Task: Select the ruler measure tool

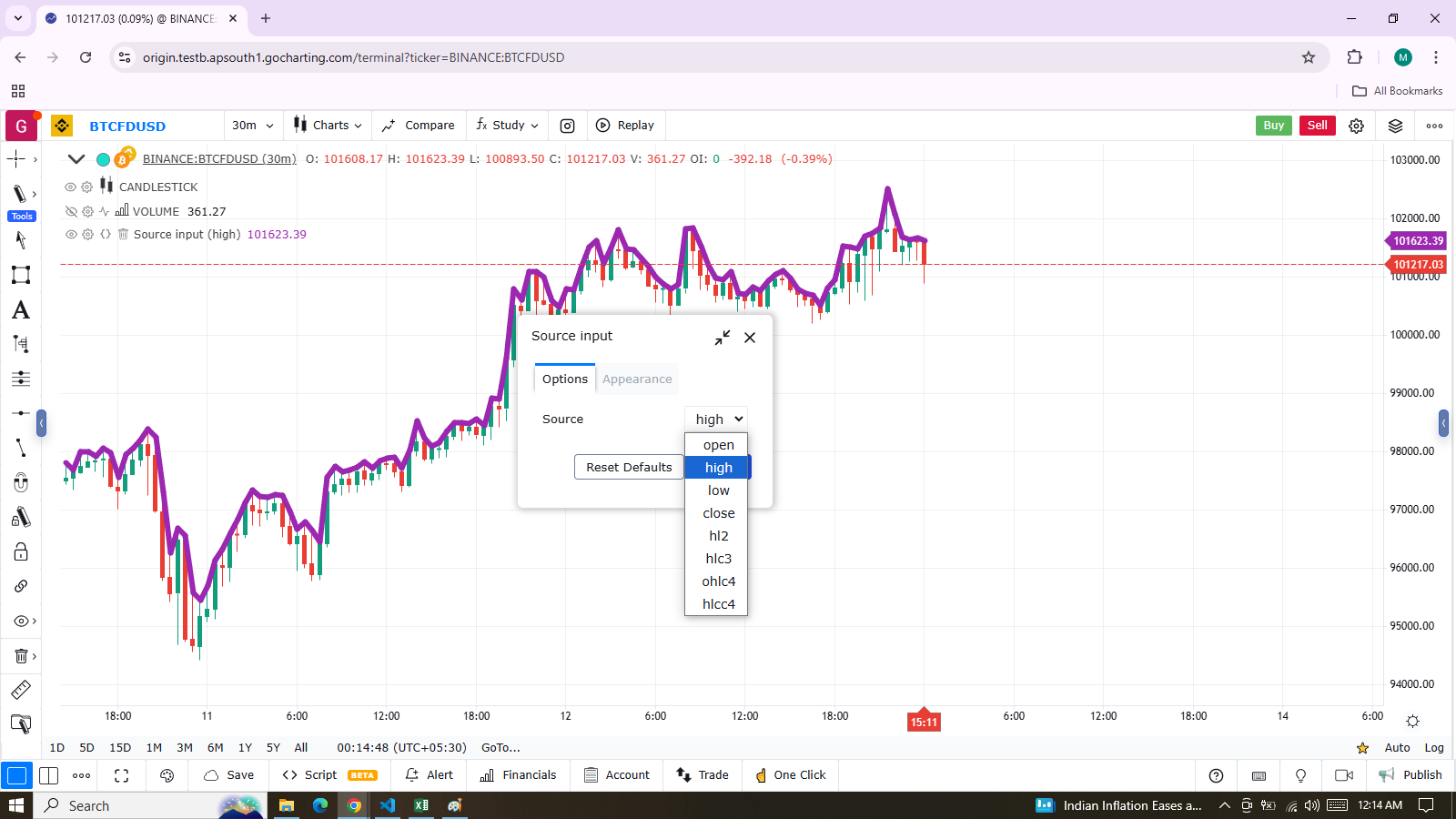Action: (20, 690)
